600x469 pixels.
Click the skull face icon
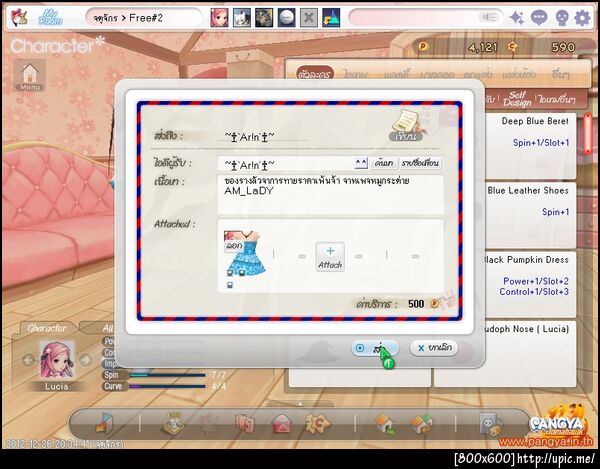561,18
